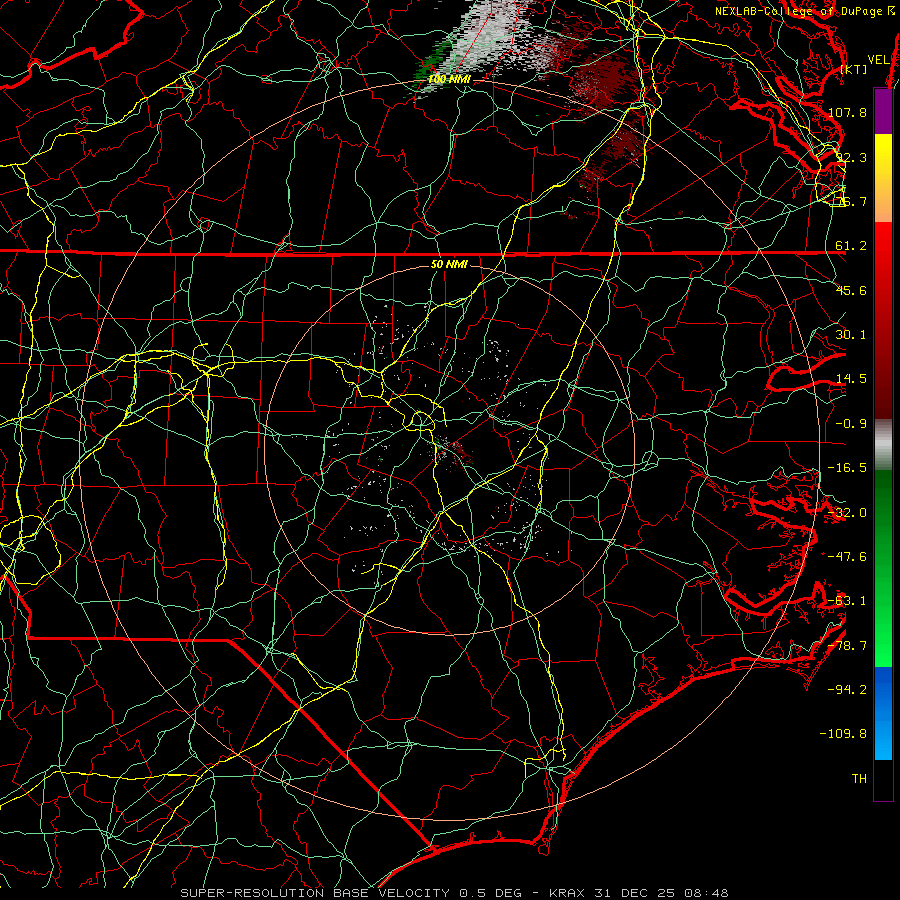Click the -32.0 velocity scale value
Image resolution: width=900 pixels, height=900 pixels.
[x=847, y=513]
